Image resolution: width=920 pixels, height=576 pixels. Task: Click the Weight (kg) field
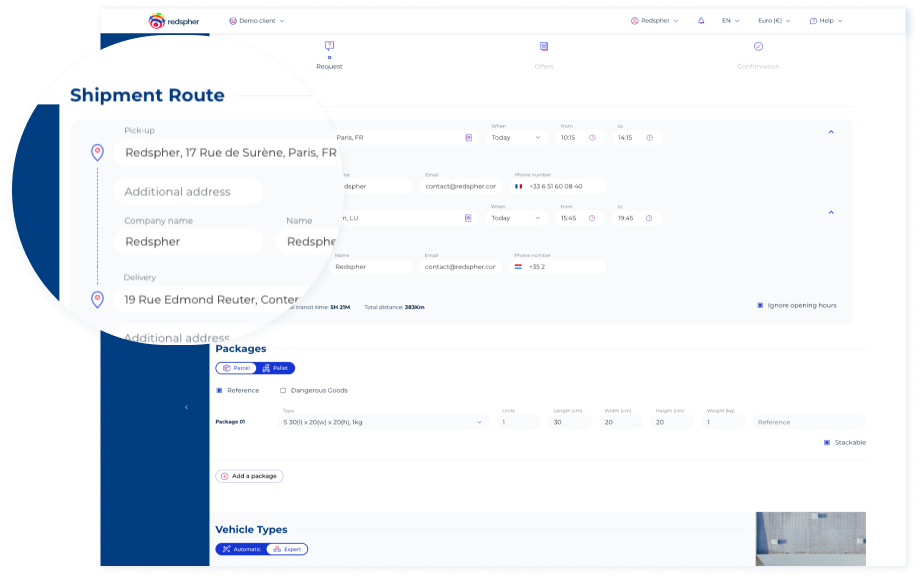(x=723, y=422)
